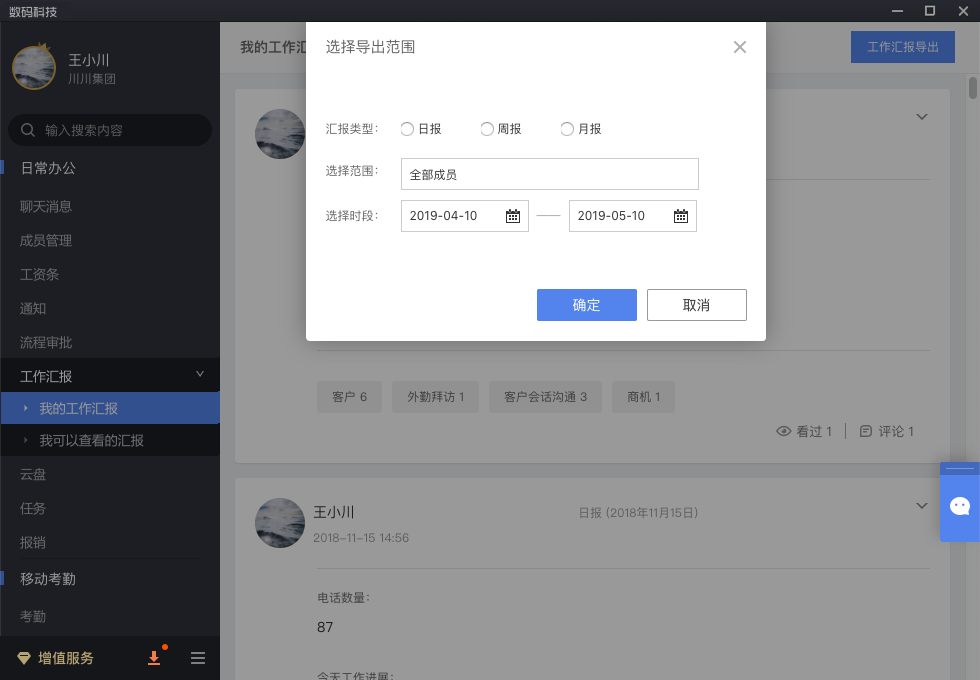Click the 客户会话沟通 3 tag
The image size is (980, 680).
546,397
